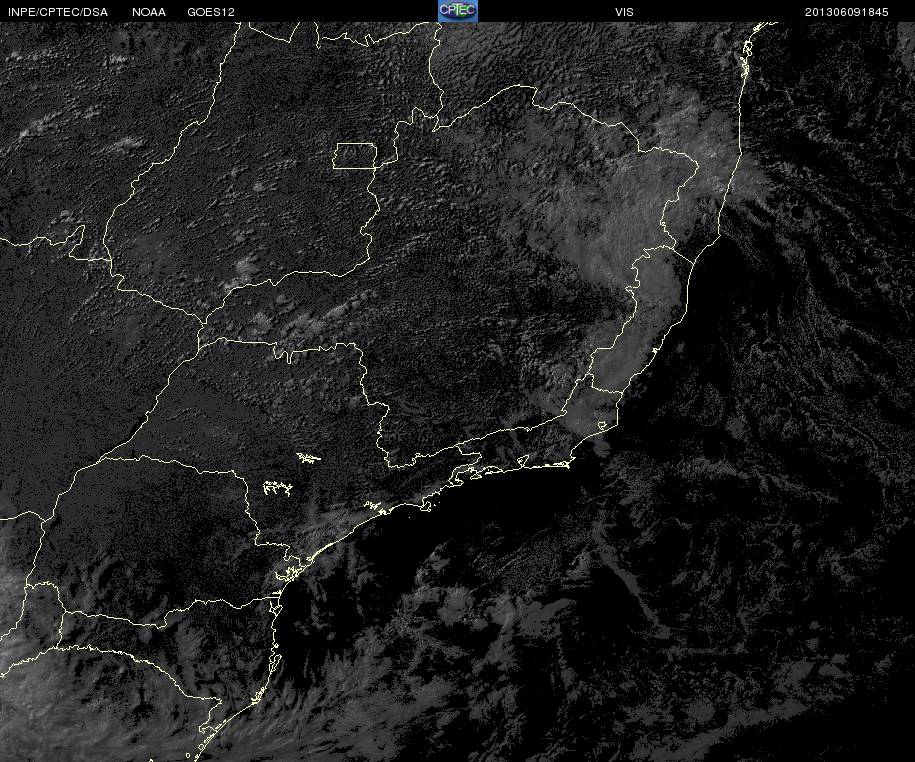Click the small rectangular Federal District outline
This screenshot has width=915, height=762.
[x=355, y=156]
